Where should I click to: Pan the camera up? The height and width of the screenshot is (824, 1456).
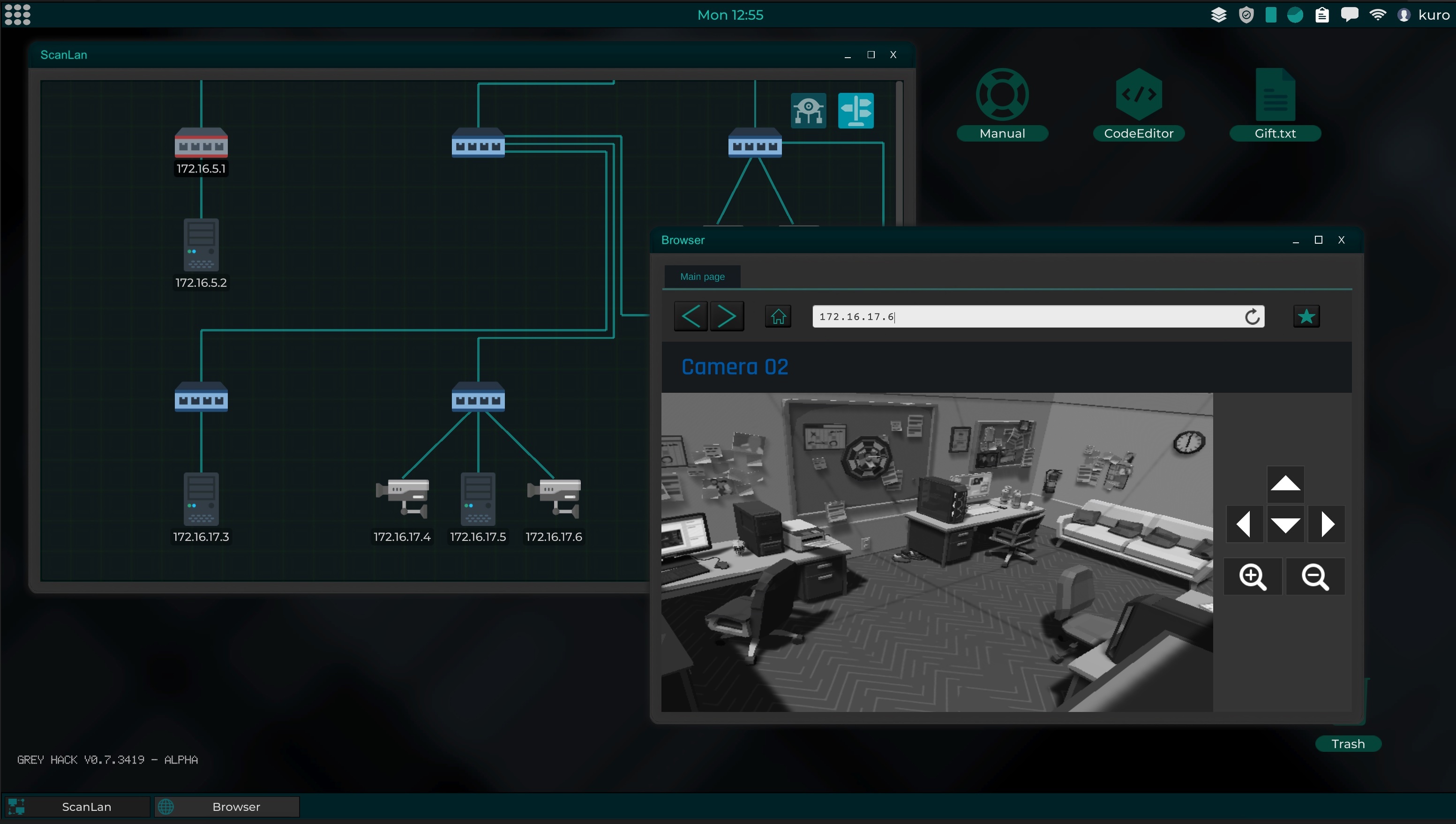coord(1285,484)
